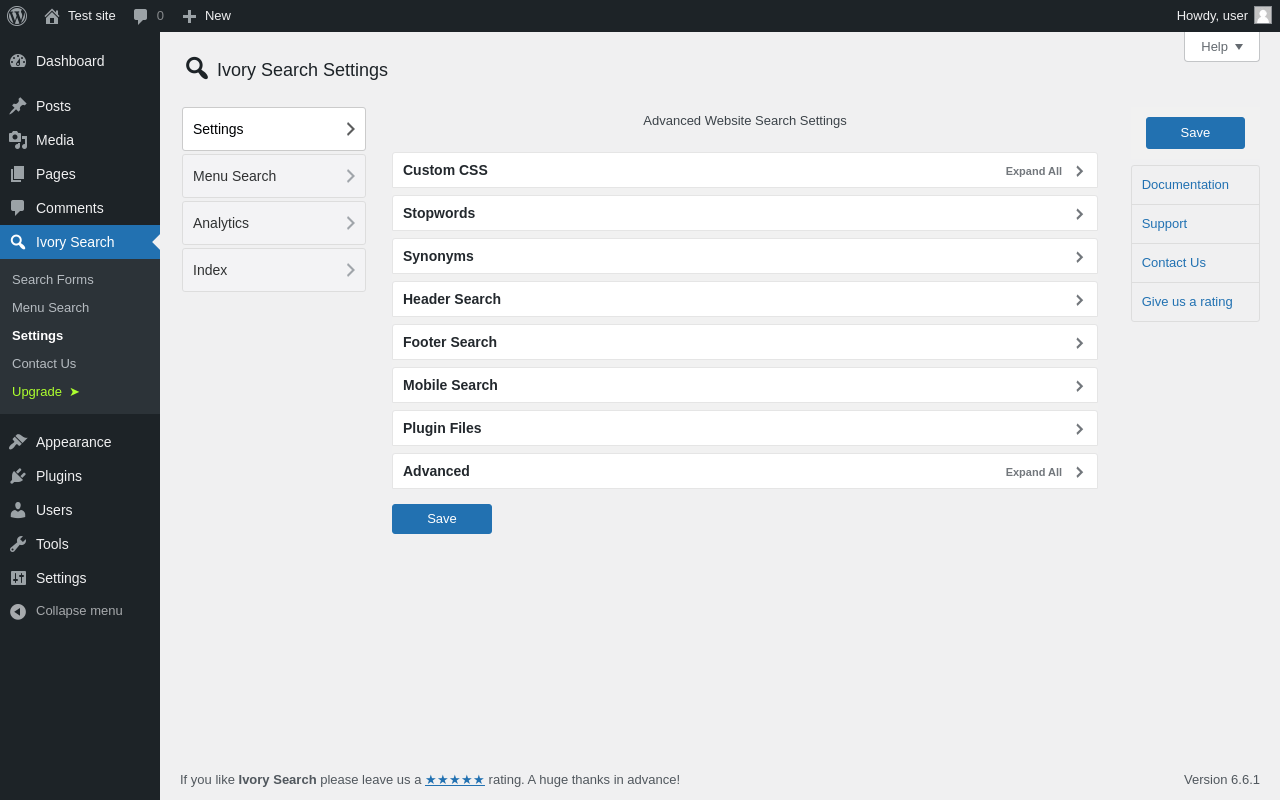Open the Documentation link
Image resolution: width=1280 pixels, height=800 pixels.
pos(1185,185)
